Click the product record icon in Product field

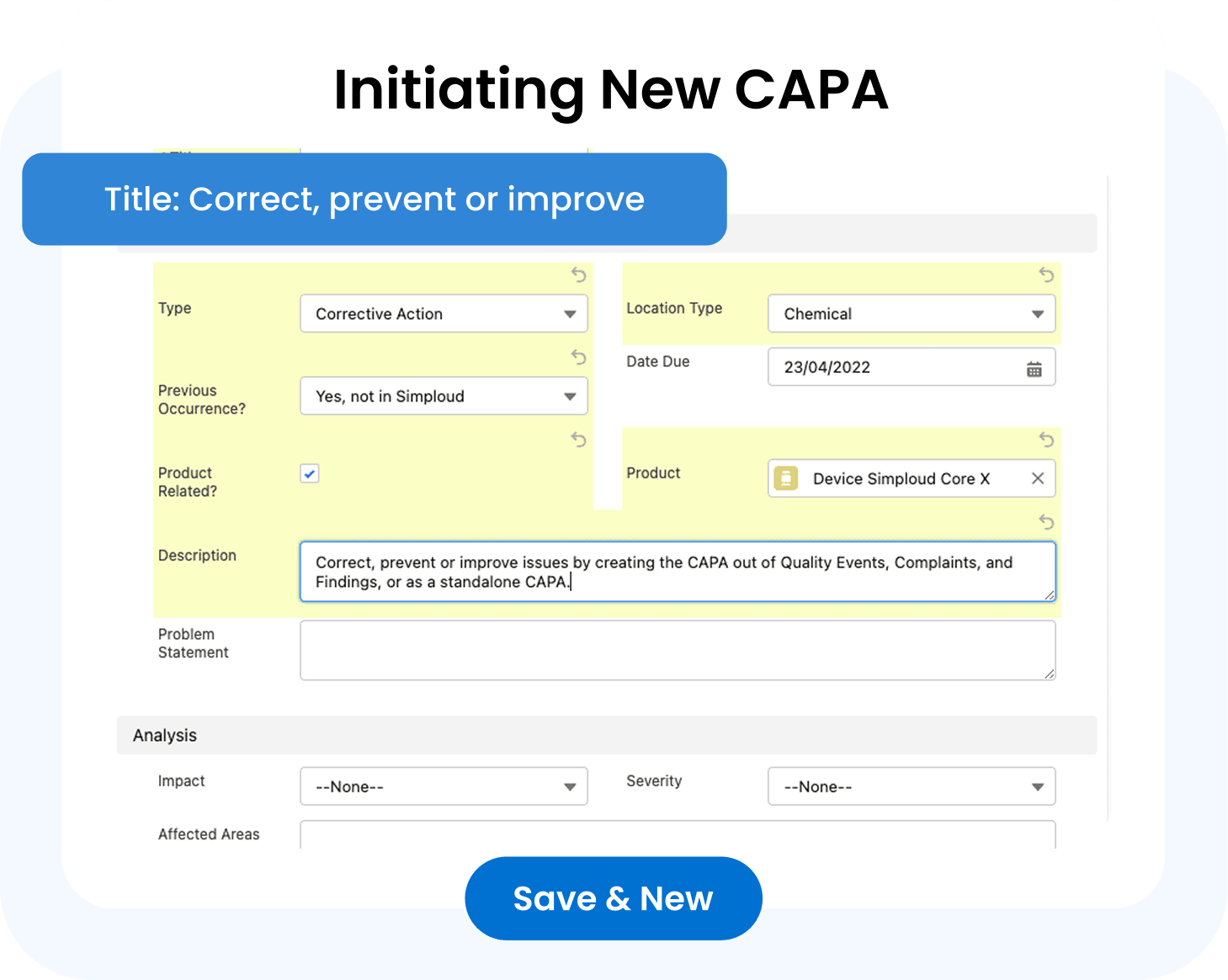tap(786, 478)
